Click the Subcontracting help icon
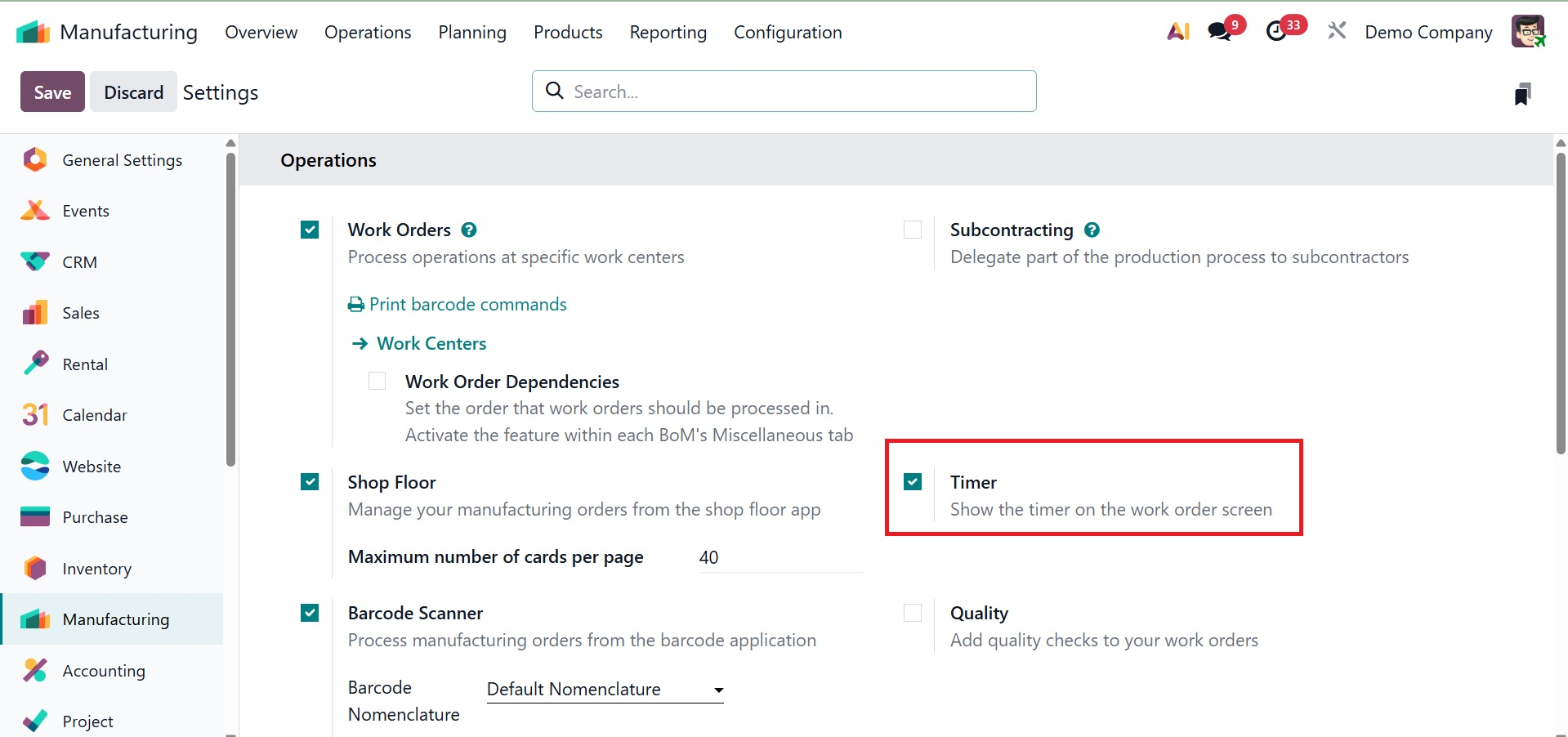 pos(1092,230)
